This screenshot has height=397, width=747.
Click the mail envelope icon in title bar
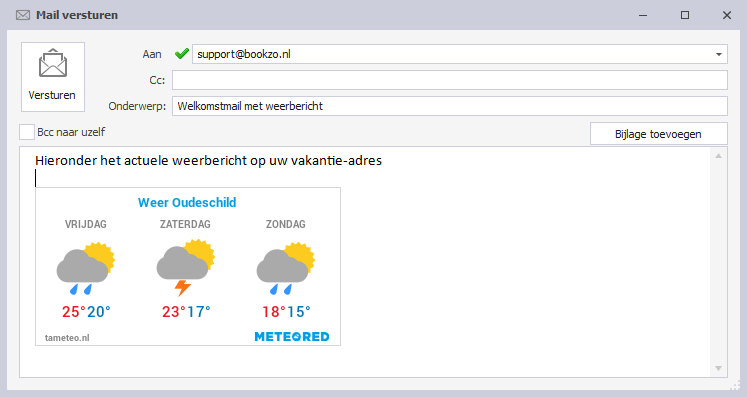click(23, 15)
